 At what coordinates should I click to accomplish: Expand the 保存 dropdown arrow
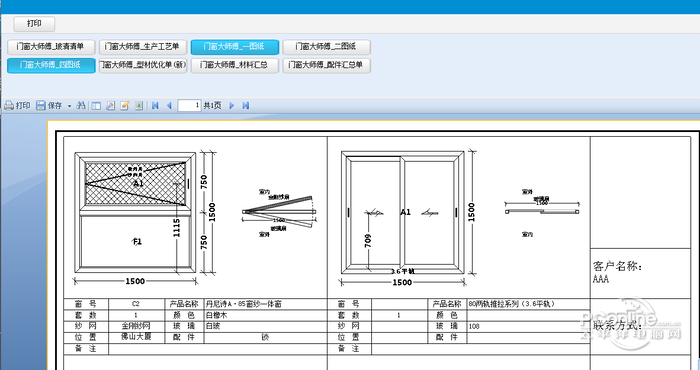coord(69,106)
